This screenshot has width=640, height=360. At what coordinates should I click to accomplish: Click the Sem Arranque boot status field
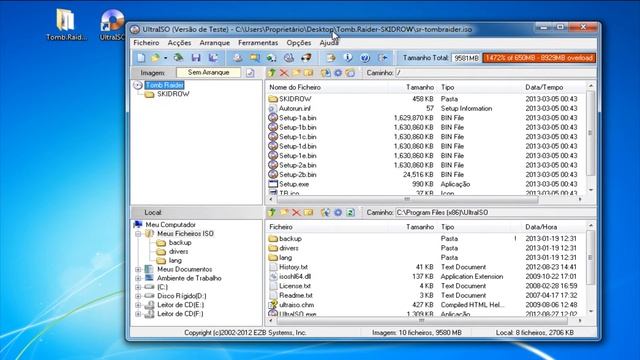coord(209,73)
